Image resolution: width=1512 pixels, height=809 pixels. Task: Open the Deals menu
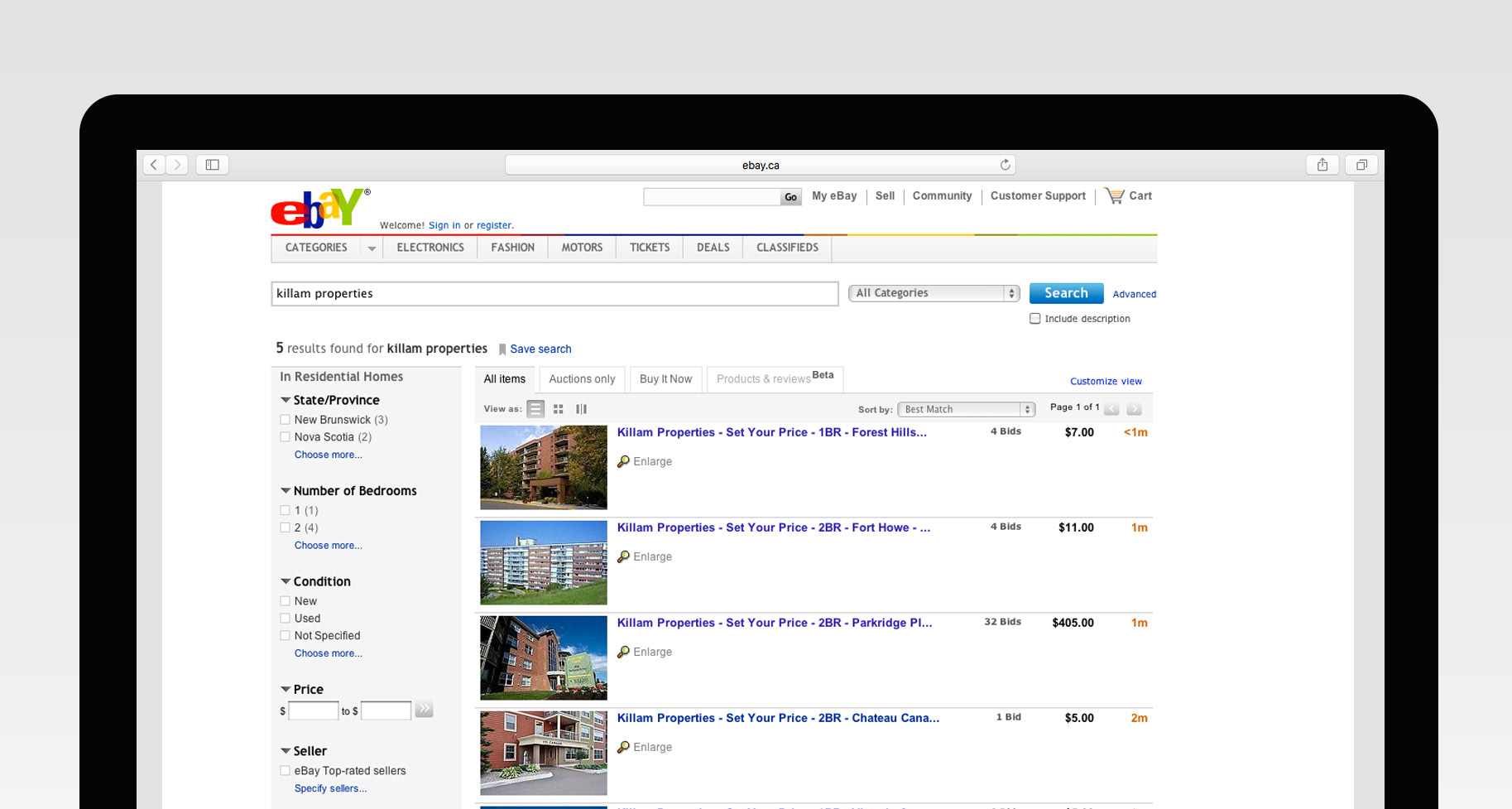713,248
